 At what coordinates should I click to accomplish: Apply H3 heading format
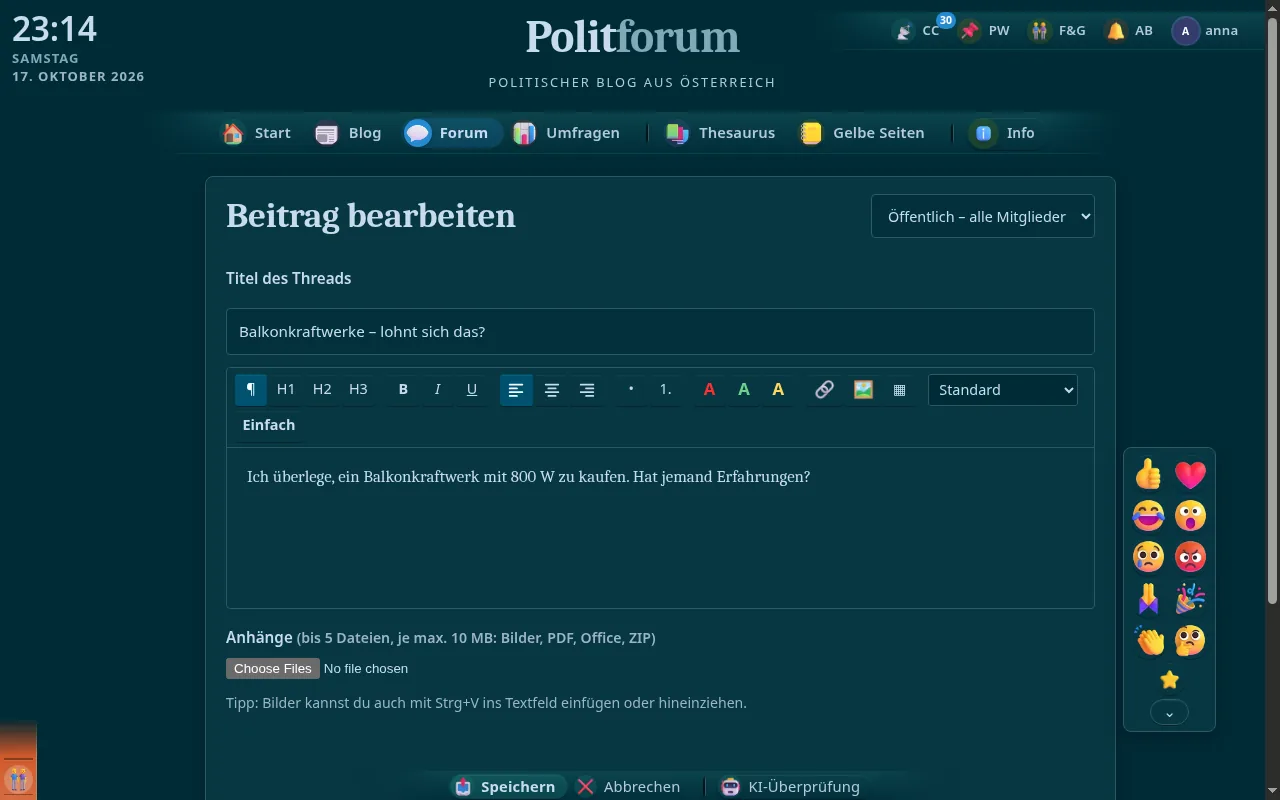tap(358, 390)
